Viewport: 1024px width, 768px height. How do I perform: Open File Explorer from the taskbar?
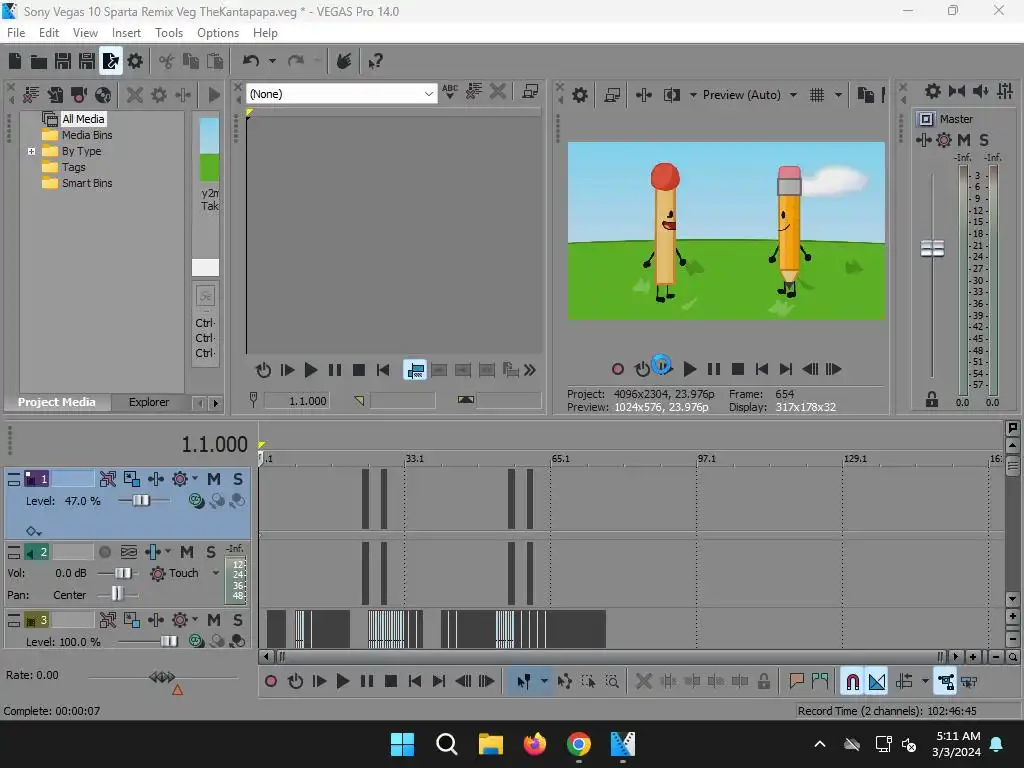pyautogui.click(x=490, y=744)
